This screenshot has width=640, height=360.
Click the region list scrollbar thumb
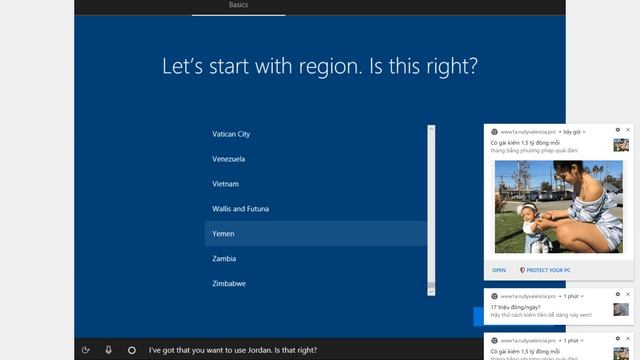tap(431, 285)
